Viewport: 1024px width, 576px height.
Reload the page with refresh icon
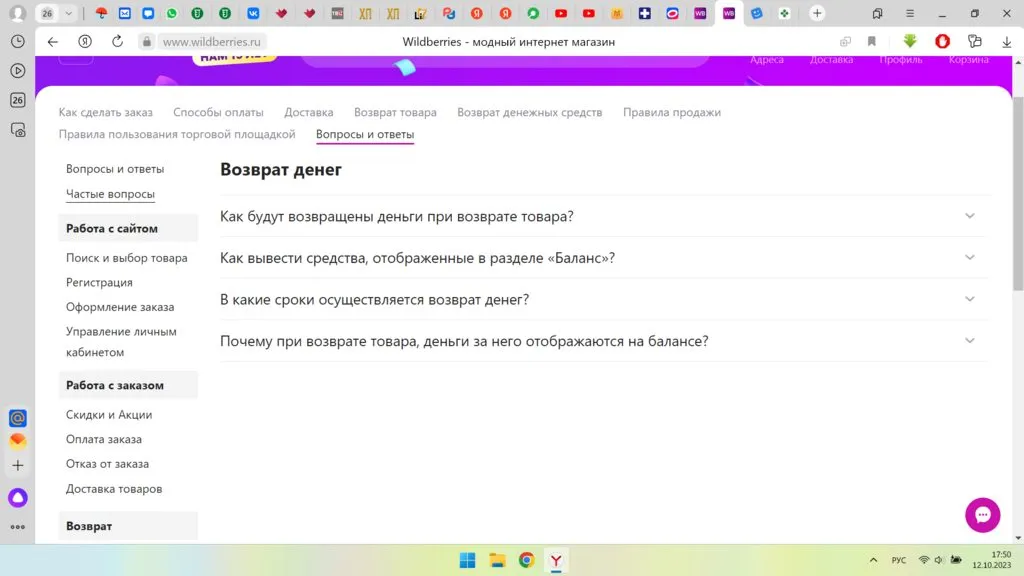tap(117, 42)
